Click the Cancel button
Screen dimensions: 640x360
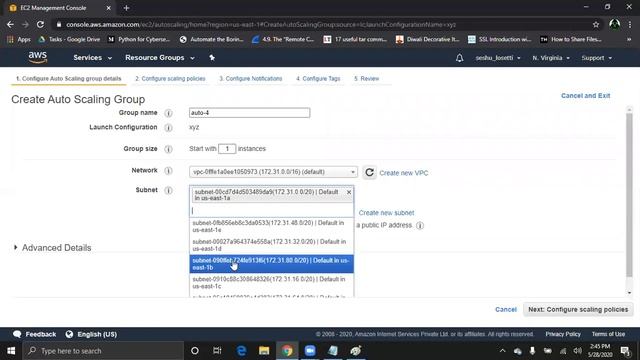[x=506, y=309]
